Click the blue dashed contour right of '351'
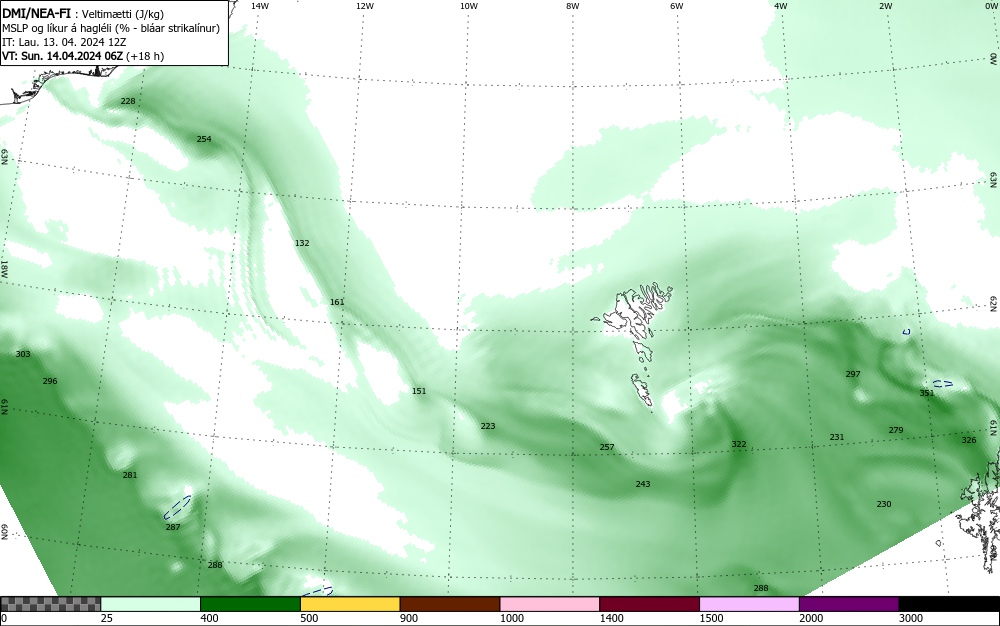 pos(943,384)
